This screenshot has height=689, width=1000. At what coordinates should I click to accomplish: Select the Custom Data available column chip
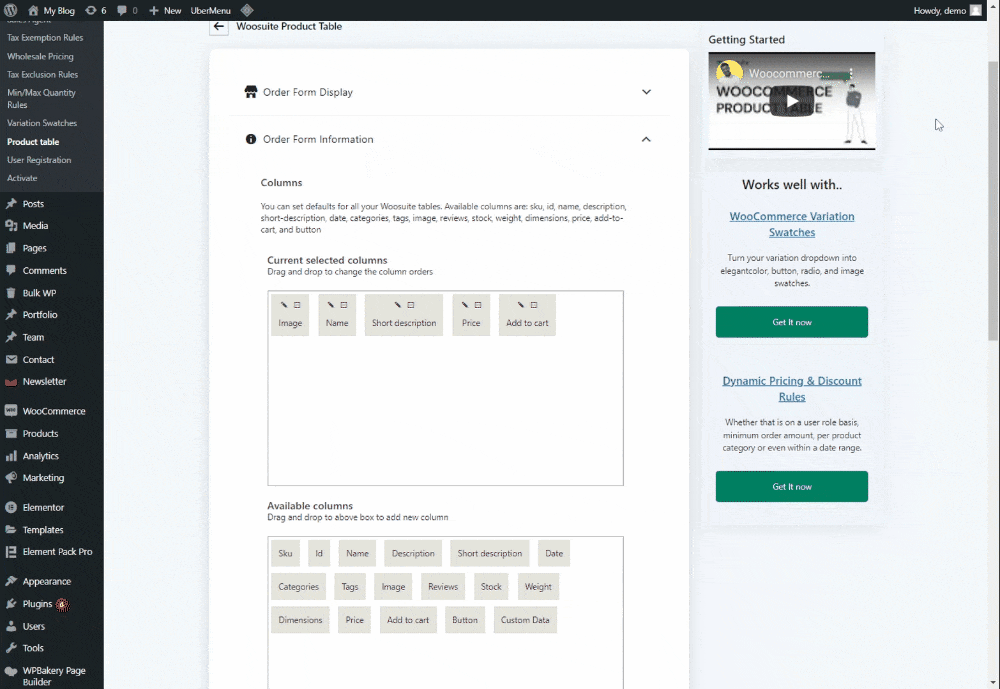525,620
